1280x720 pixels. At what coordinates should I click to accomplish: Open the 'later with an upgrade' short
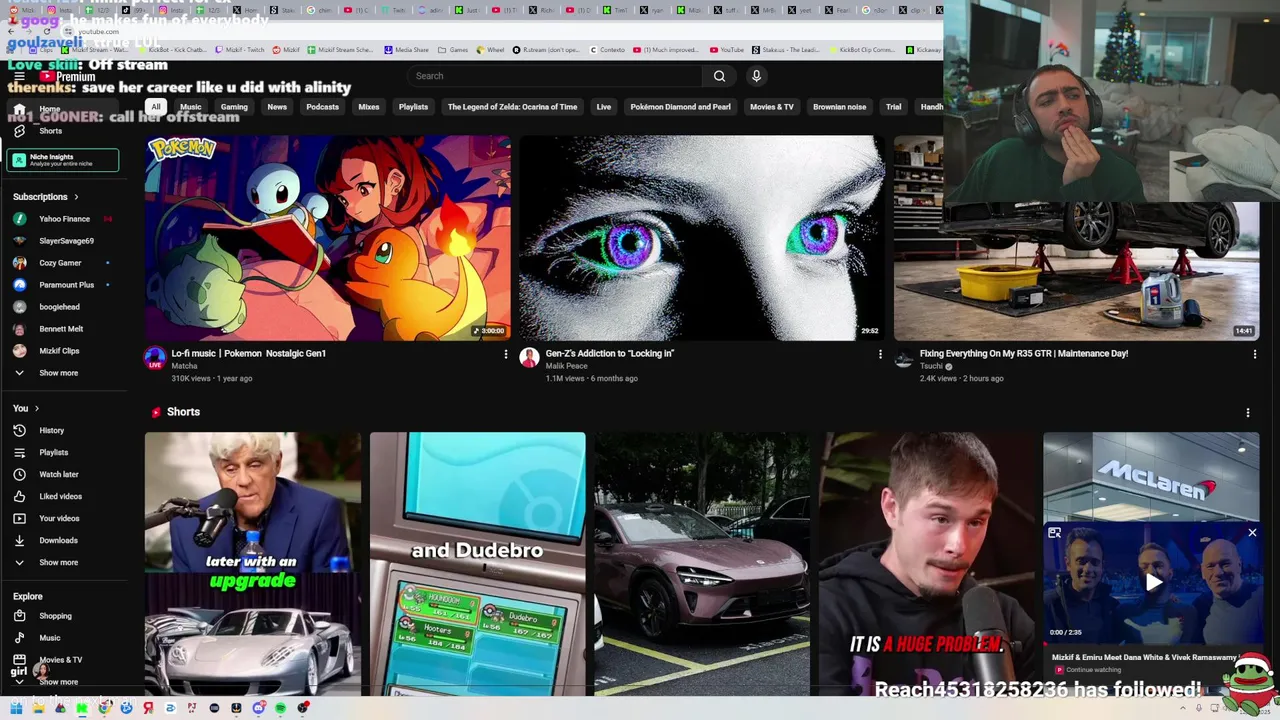(x=253, y=564)
